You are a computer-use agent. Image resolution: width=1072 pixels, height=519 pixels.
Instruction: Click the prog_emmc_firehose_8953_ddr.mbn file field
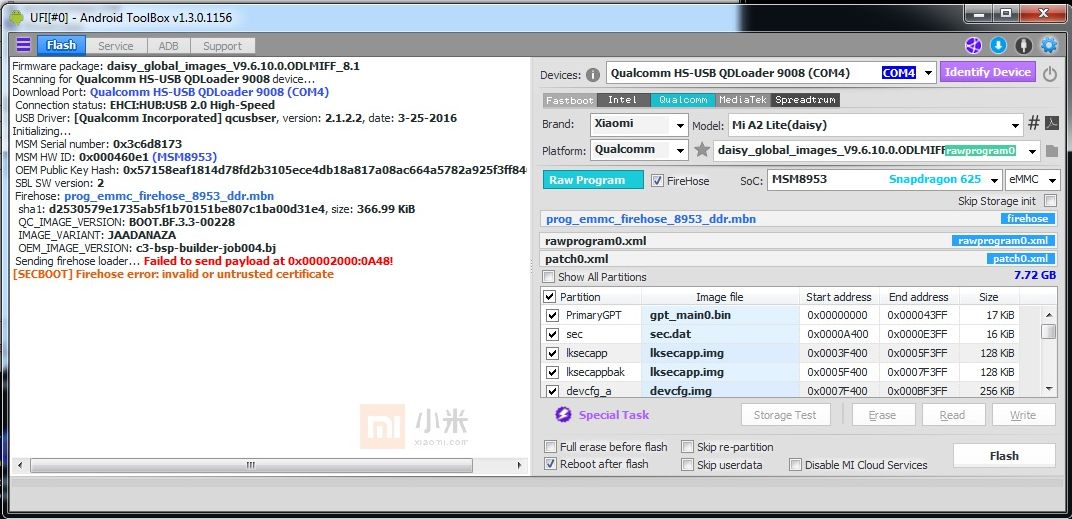click(800, 219)
